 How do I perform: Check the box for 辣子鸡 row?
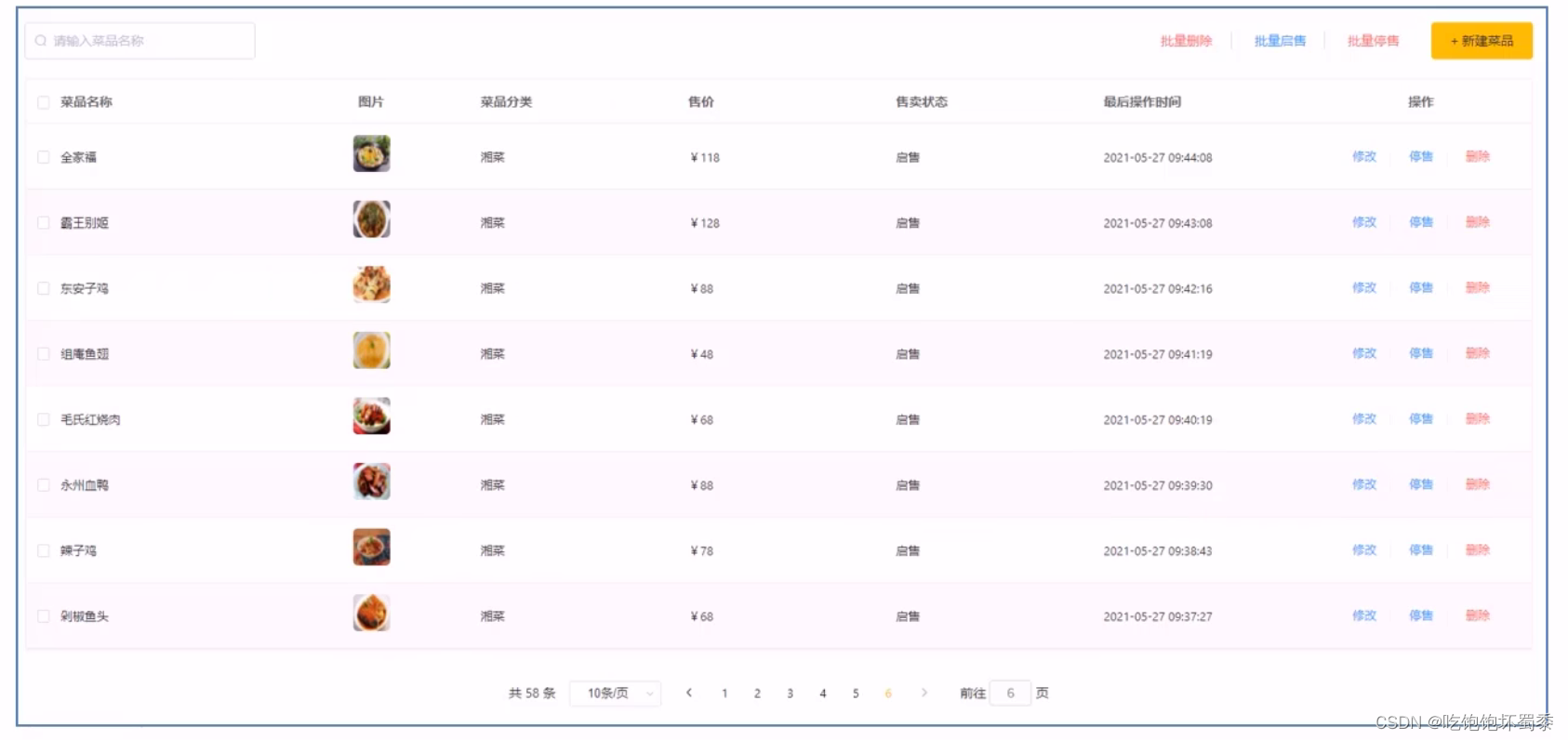(44, 550)
